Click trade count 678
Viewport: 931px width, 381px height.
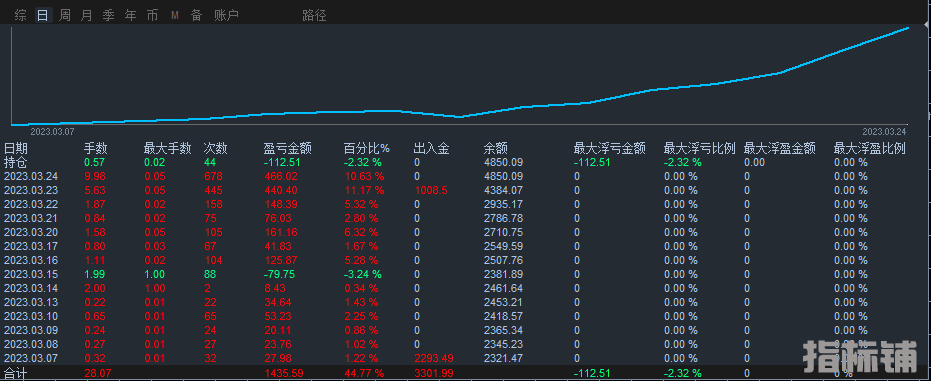pyautogui.click(x=213, y=176)
